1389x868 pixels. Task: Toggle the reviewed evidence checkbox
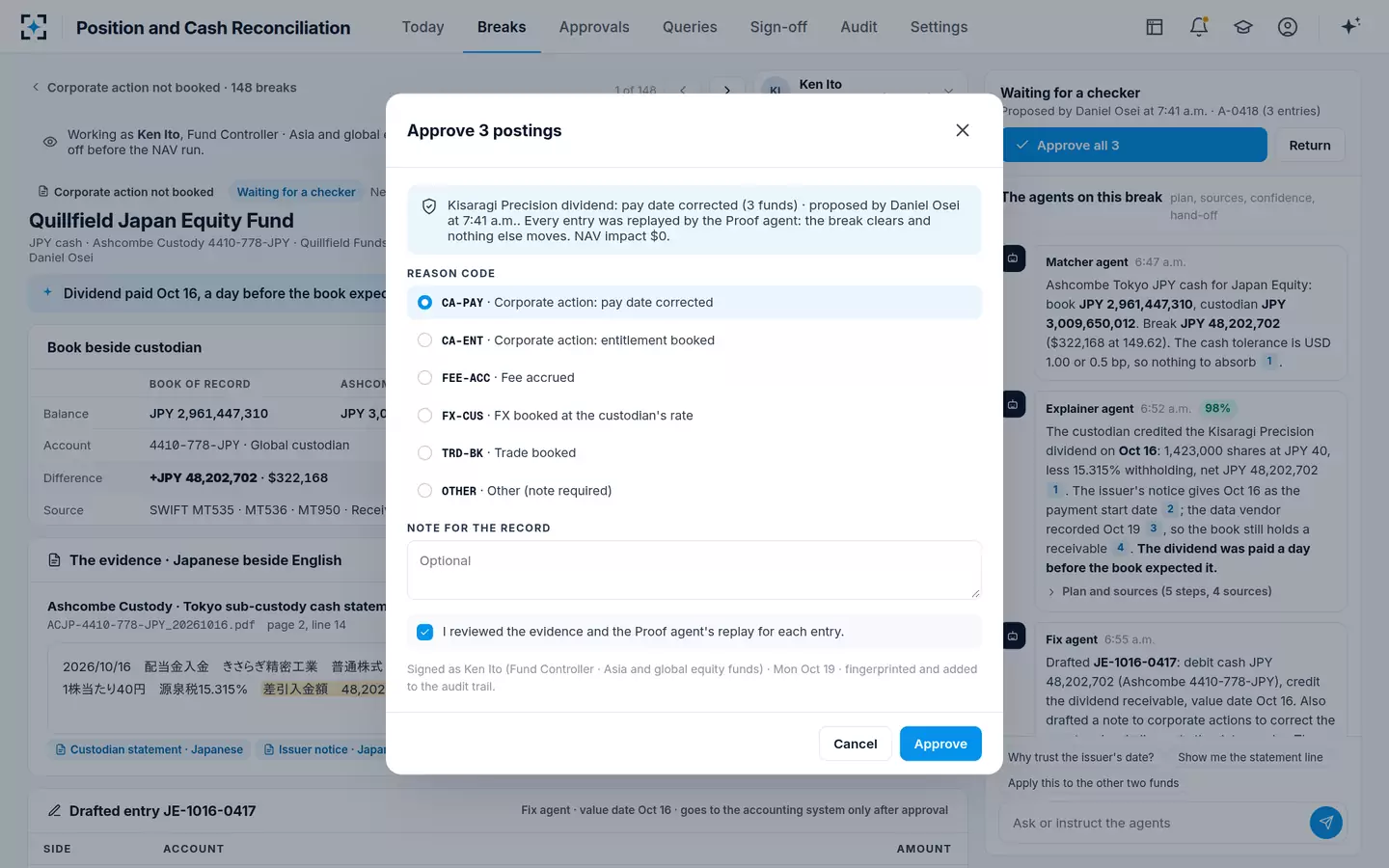tap(424, 632)
